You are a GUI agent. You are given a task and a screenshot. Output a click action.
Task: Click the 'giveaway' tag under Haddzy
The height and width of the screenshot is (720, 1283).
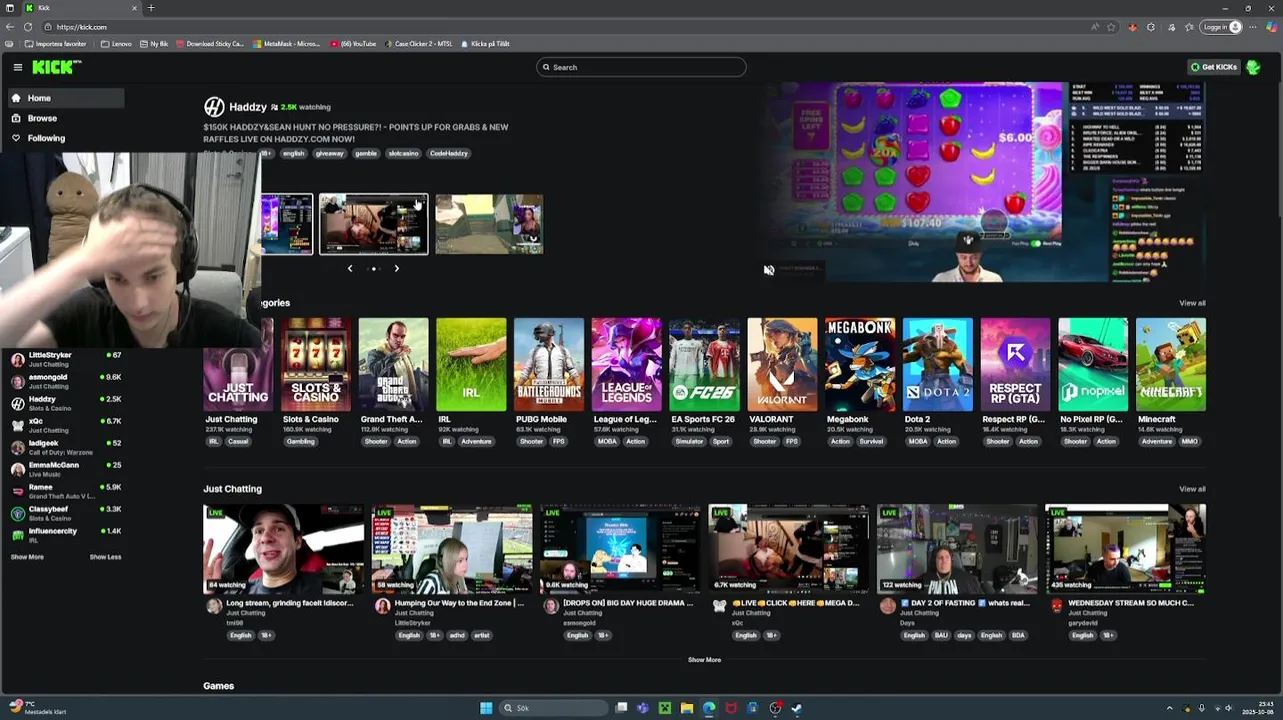[x=329, y=153]
